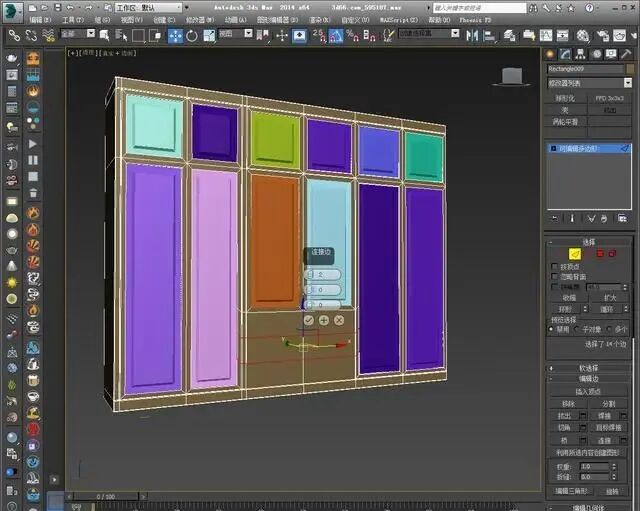Open Render Setup icon
The image size is (640, 511).
[x=602, y=36]
